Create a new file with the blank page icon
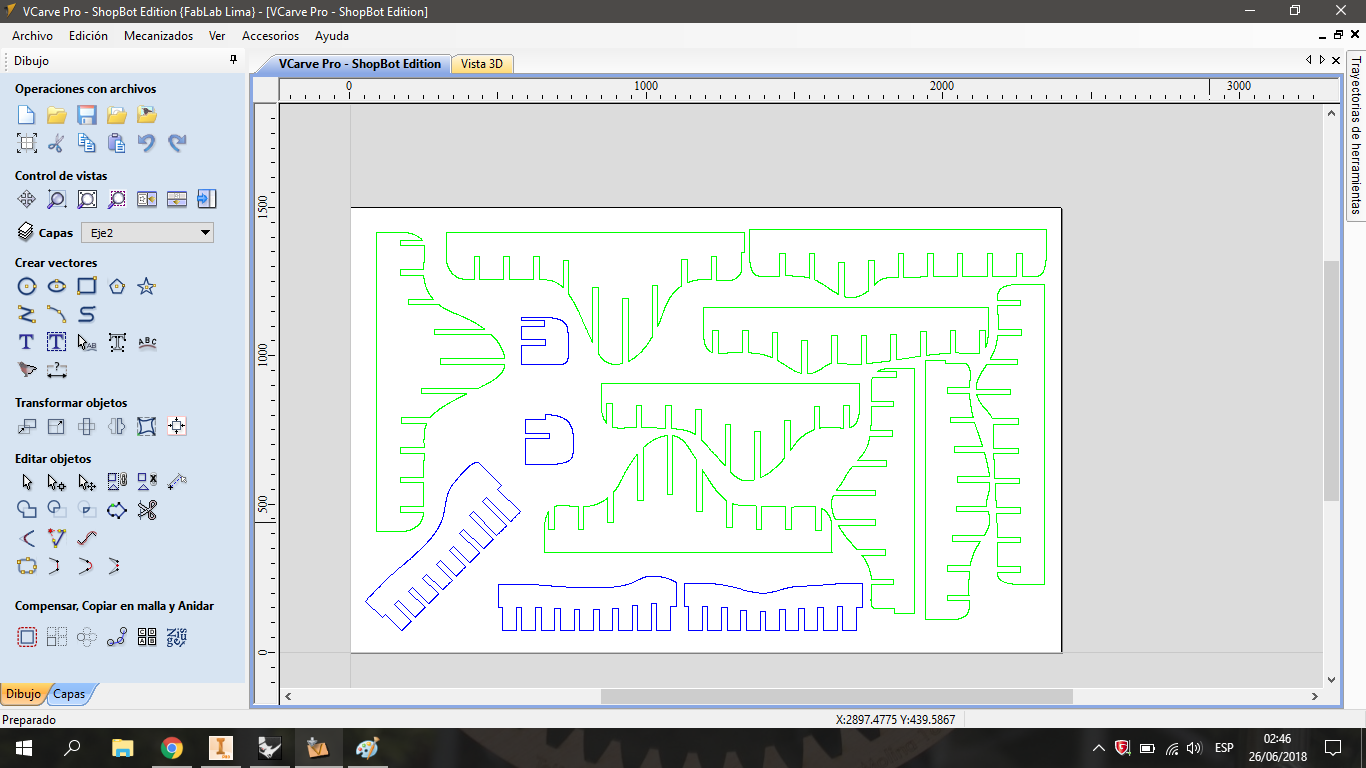Viewport: 1366px width, 768px height. [27, 114]
